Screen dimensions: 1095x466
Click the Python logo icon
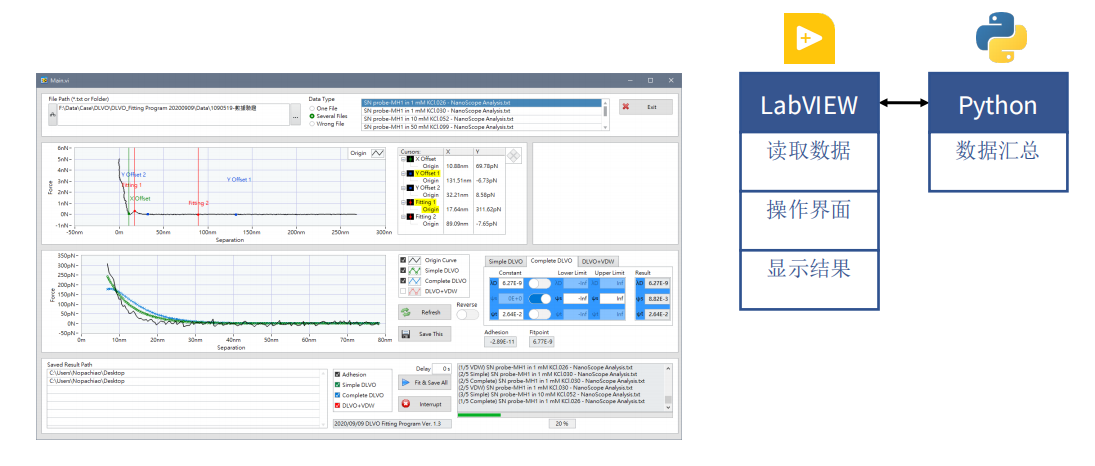[1001, 38]
